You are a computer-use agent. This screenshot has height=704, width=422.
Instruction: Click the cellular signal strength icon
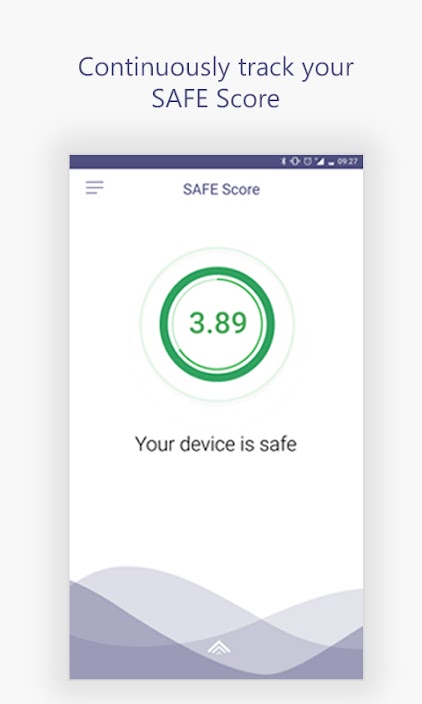(x=319, y=161)
